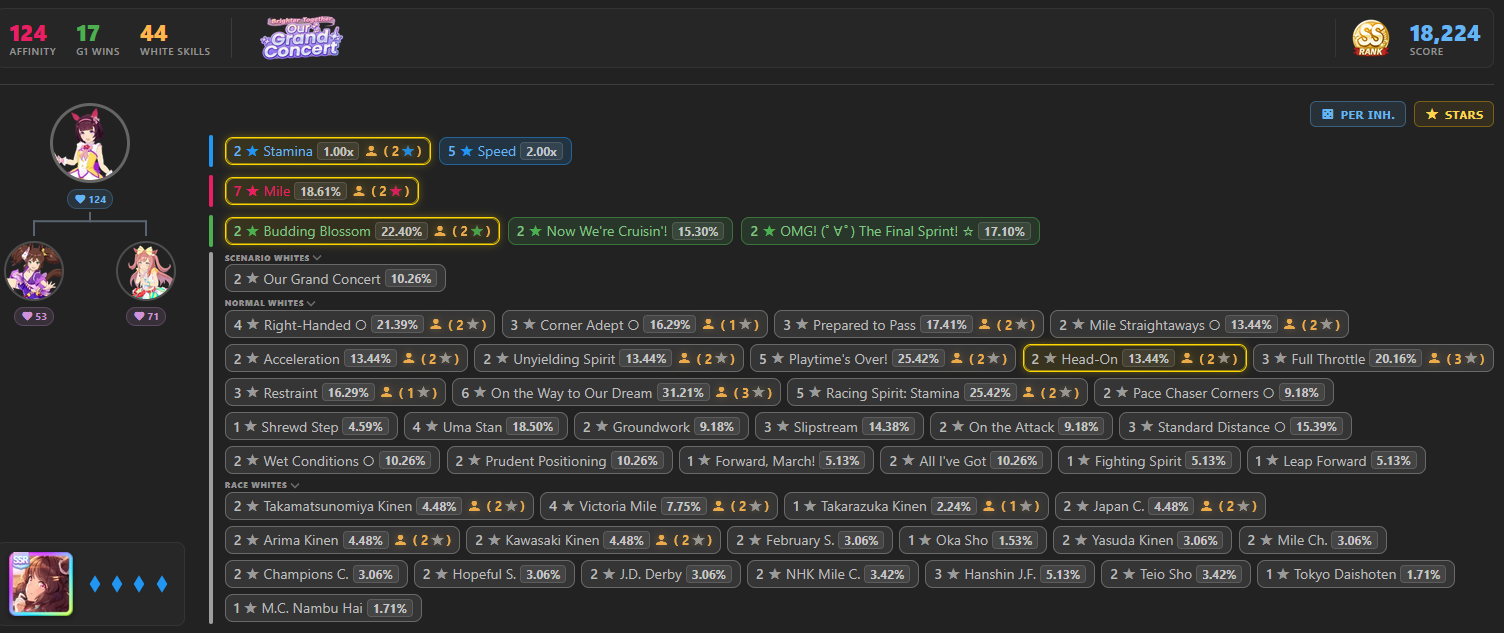Click the On the Attack chip
This screenshot has height=633, width=1504.
click(1021, 427)
